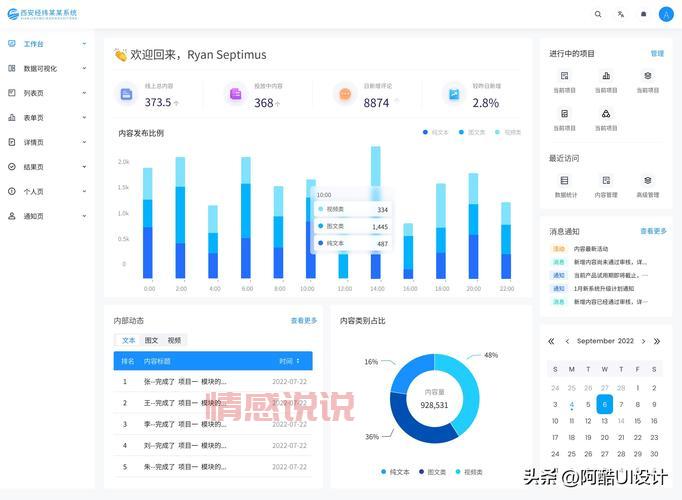682x500 pixels.
Task: Click the 表单页 sidebar icon
Action: tap(12, 117)
